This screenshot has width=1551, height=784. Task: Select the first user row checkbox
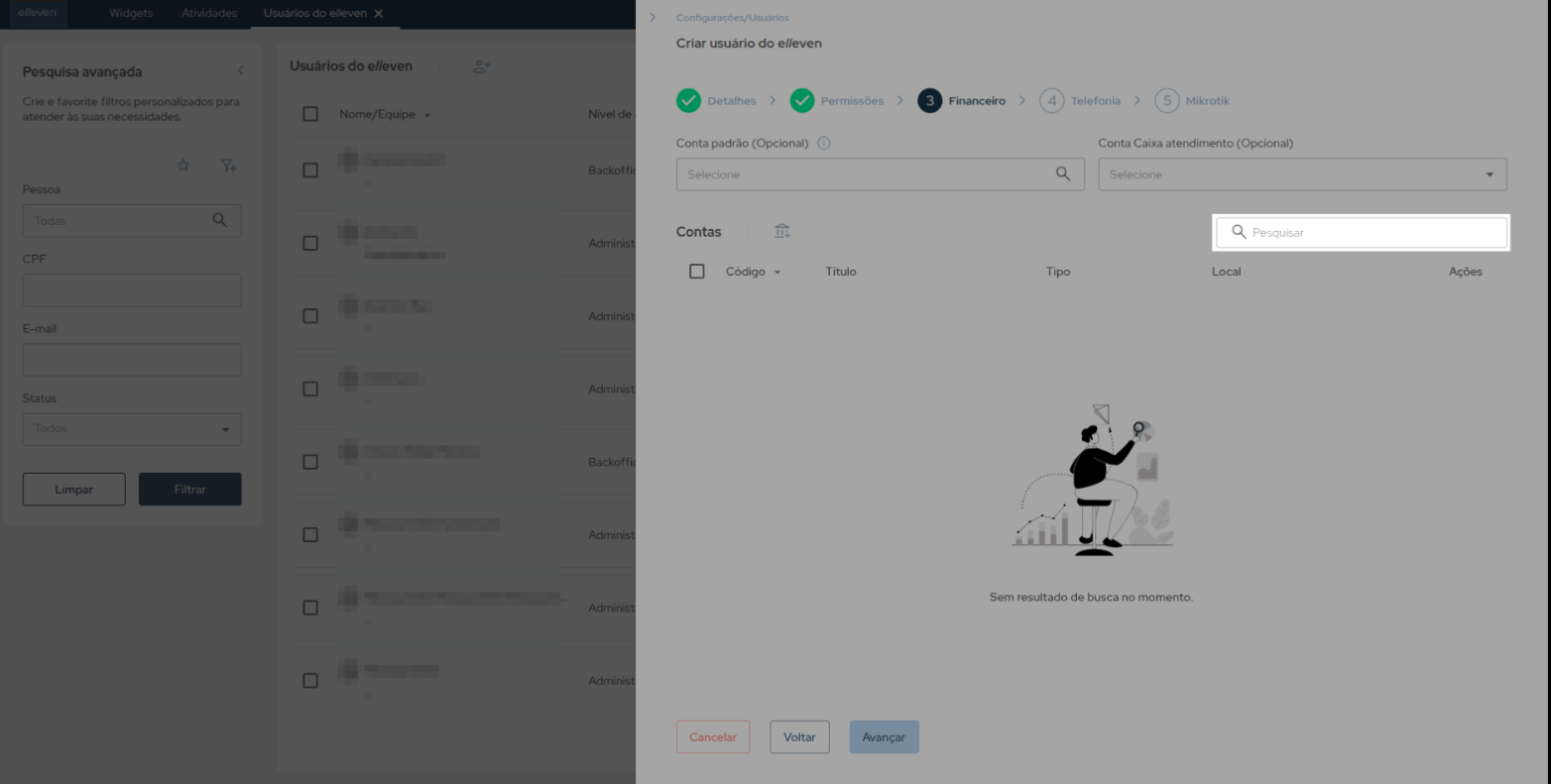(x=310, y=170)
